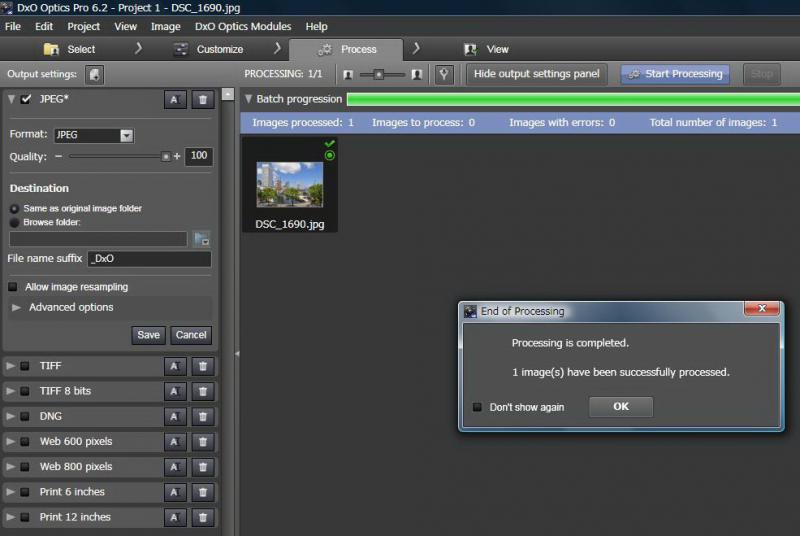Switch to the View tab
Screen dimensions: 800x536
[486, 49]
